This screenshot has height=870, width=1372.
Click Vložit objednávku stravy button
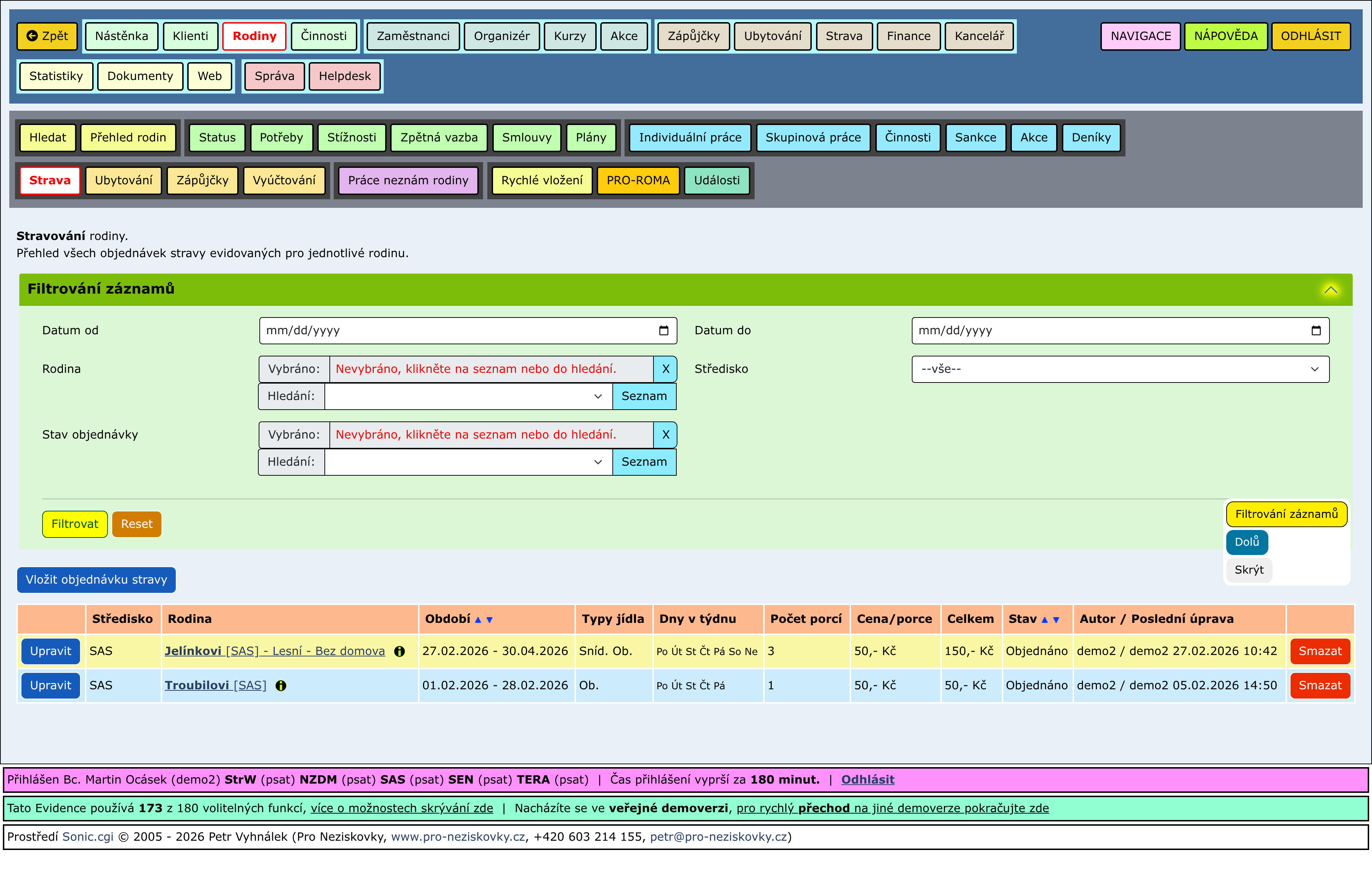[96, 580]
